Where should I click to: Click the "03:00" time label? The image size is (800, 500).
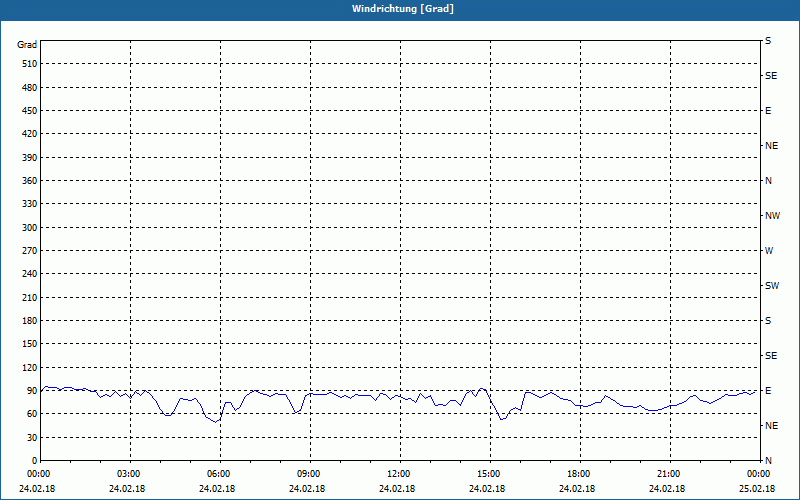coord(127,474)
